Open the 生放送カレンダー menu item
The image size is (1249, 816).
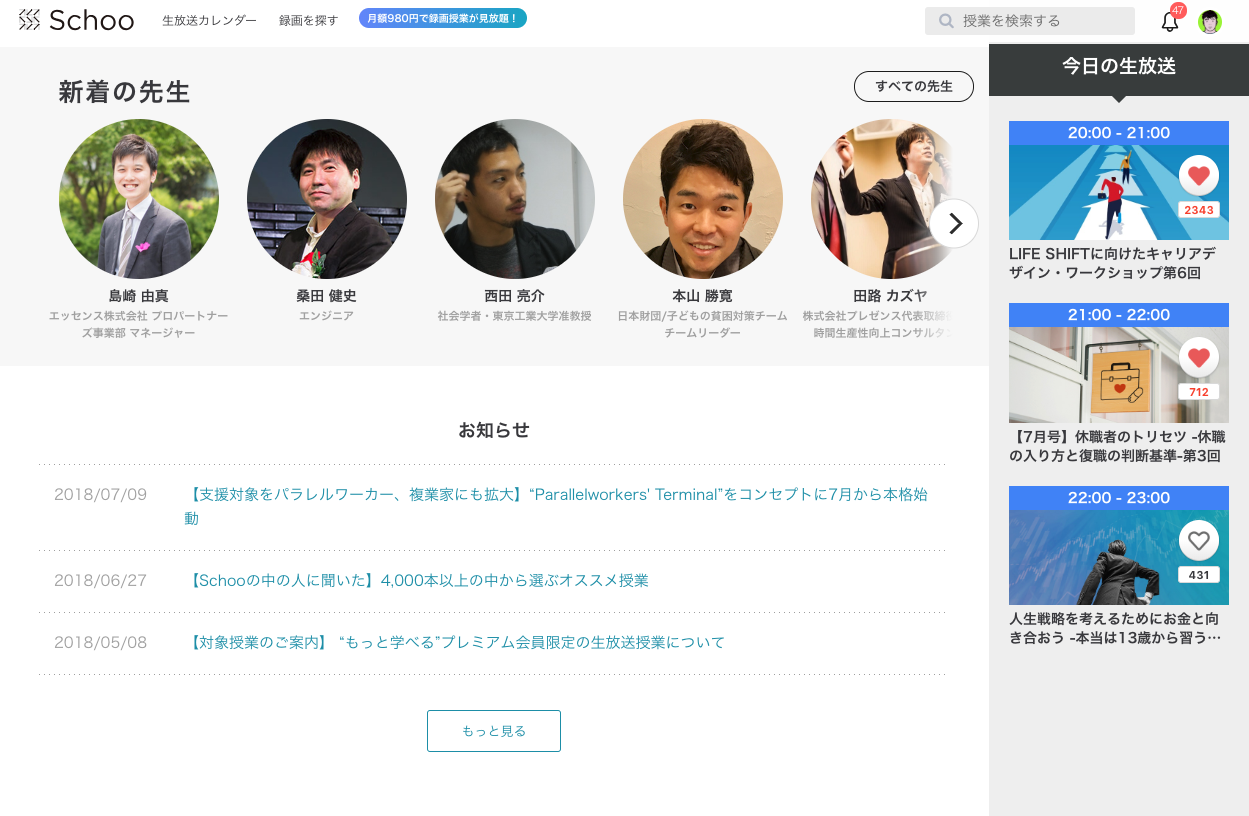pyautogui.click(x=209, y=20)
